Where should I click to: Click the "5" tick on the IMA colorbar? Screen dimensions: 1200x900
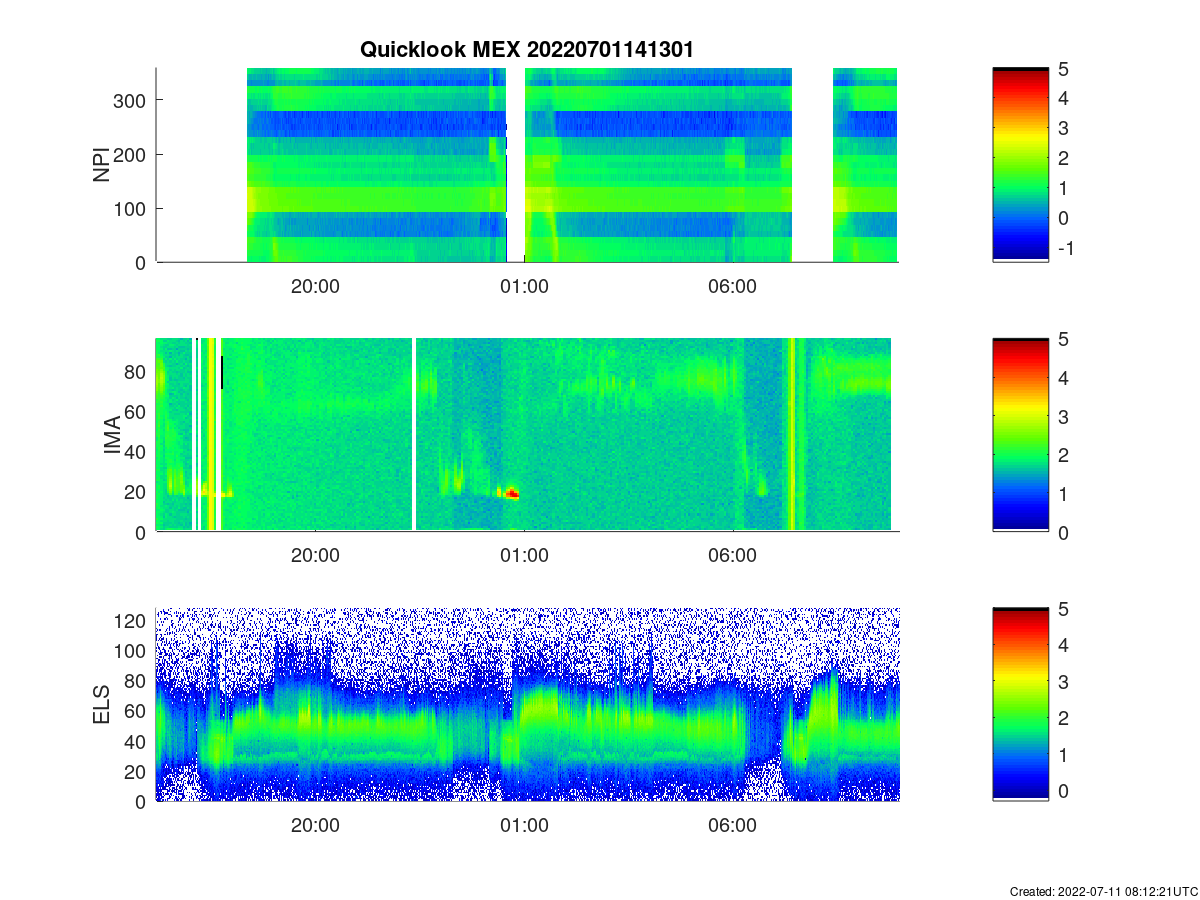1064,339
